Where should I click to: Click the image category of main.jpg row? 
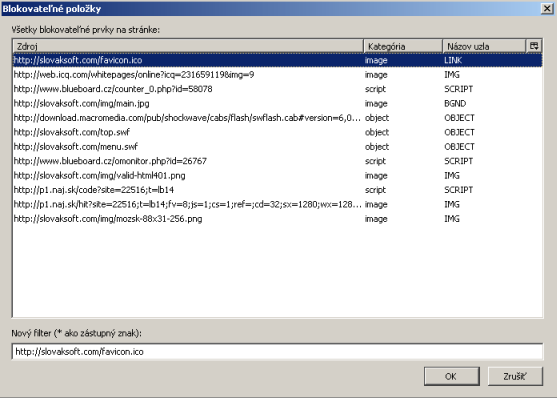(376, 103)
